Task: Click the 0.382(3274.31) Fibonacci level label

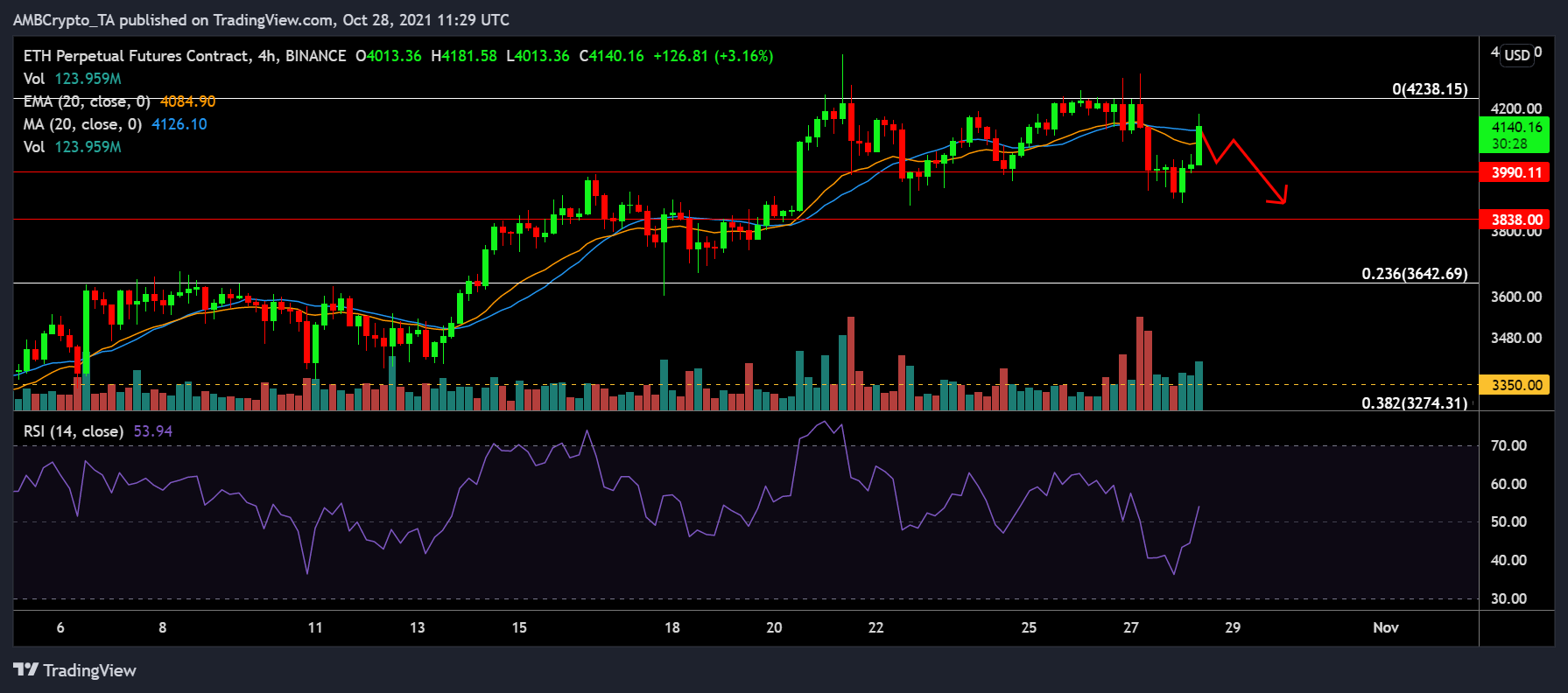Action: tap(1415, 403)
